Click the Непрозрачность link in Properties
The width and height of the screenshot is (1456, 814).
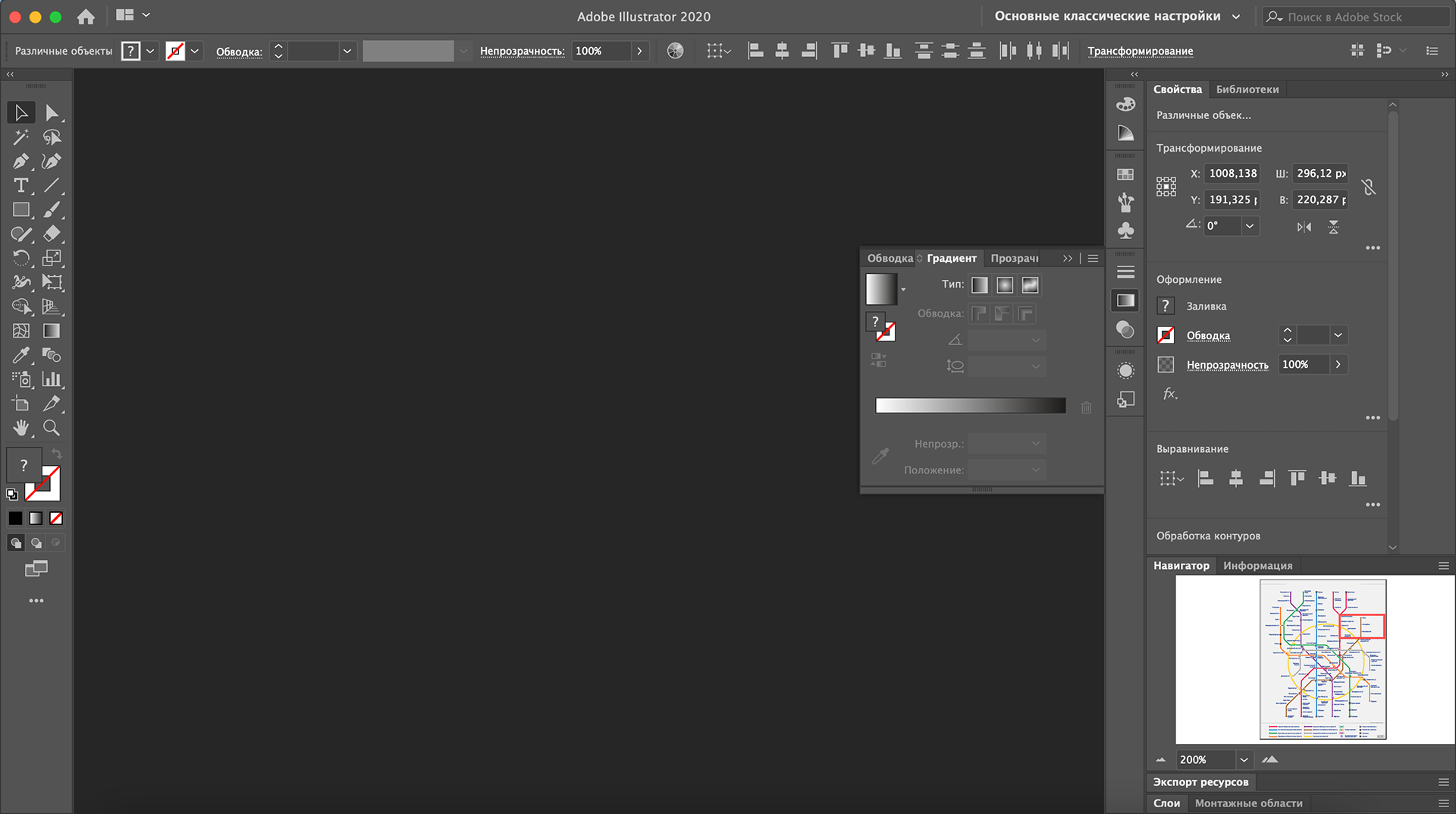(x=1227, y=365)
